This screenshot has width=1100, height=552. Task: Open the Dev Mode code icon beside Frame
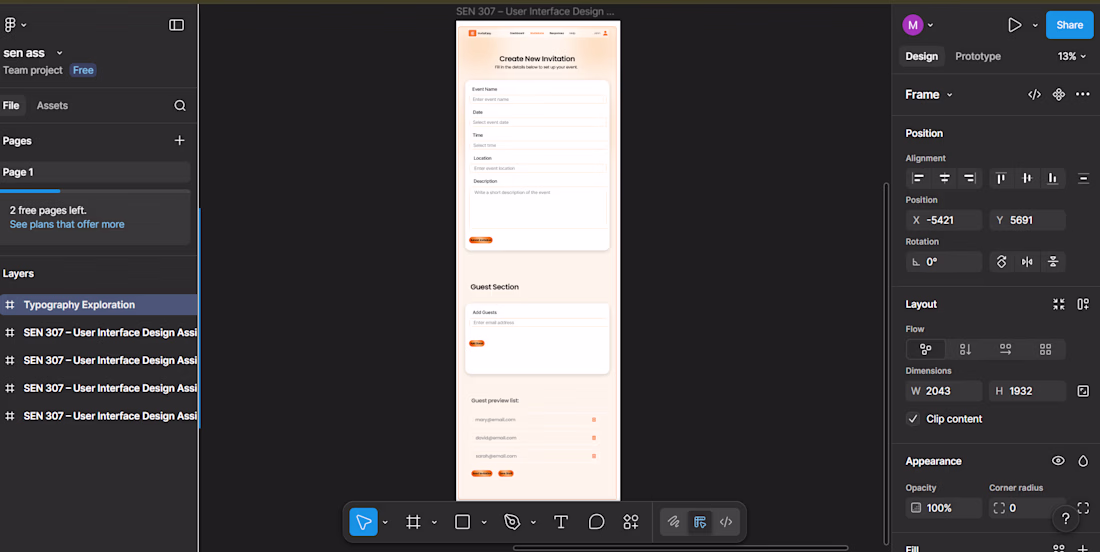pyautogui.click(x=1034, y=95)
